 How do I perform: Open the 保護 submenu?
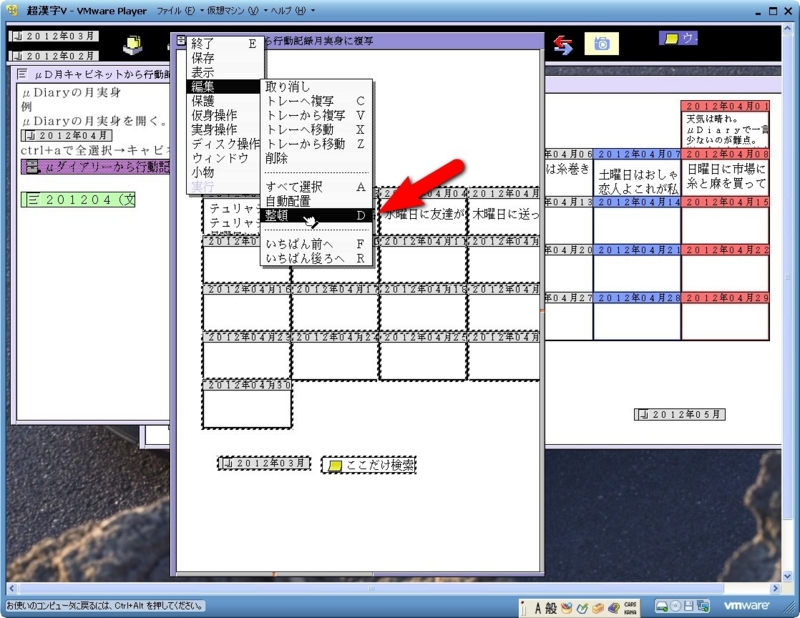[225, 101]
